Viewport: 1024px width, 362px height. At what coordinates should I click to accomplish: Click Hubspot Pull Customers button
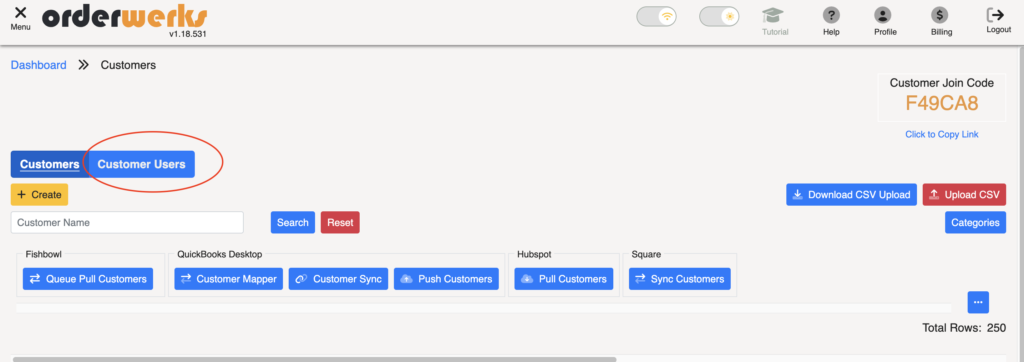pos(564,279)
